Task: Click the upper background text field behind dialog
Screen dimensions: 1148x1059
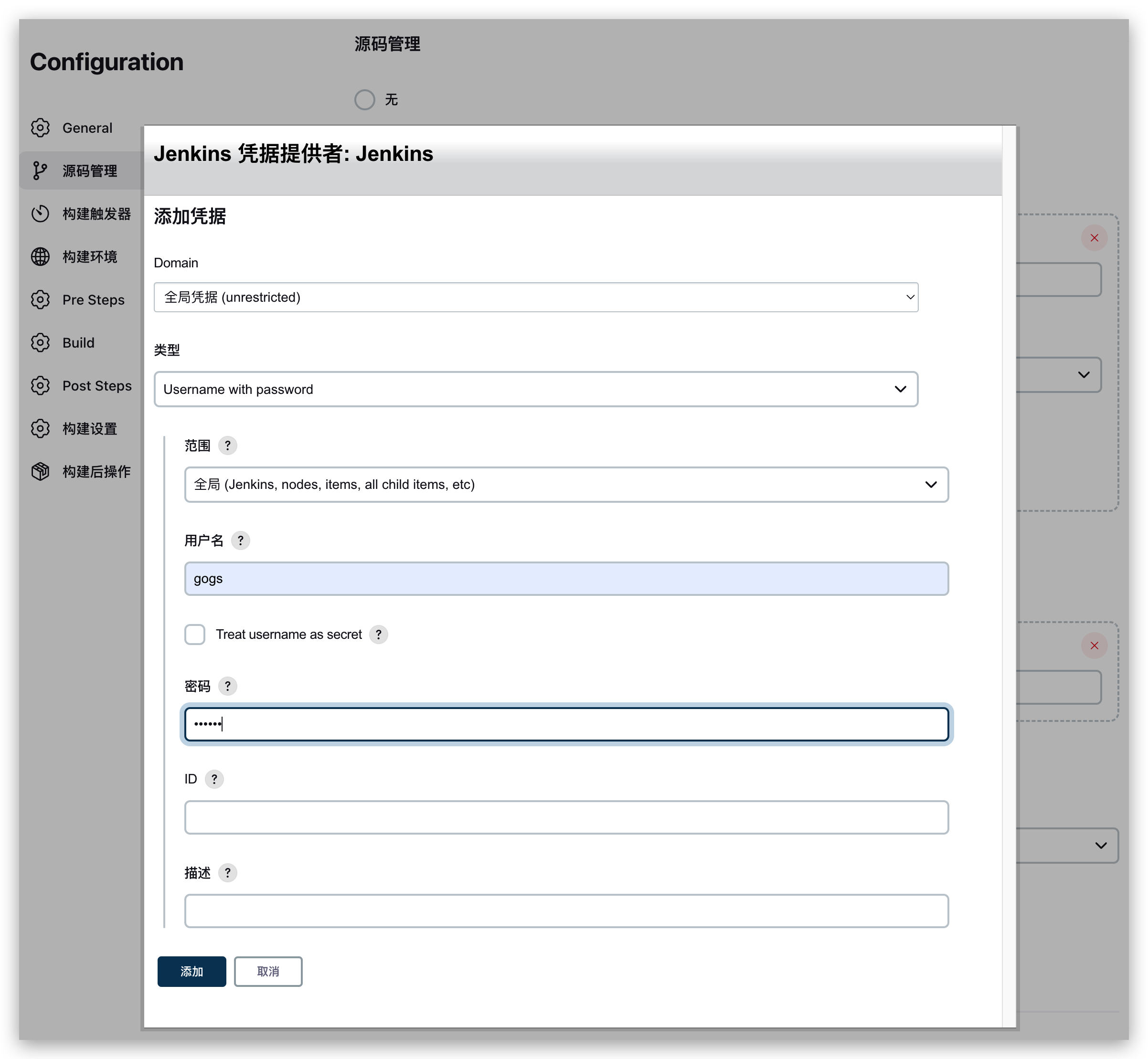Action: pyautogui.click(x=1059, y=280)
